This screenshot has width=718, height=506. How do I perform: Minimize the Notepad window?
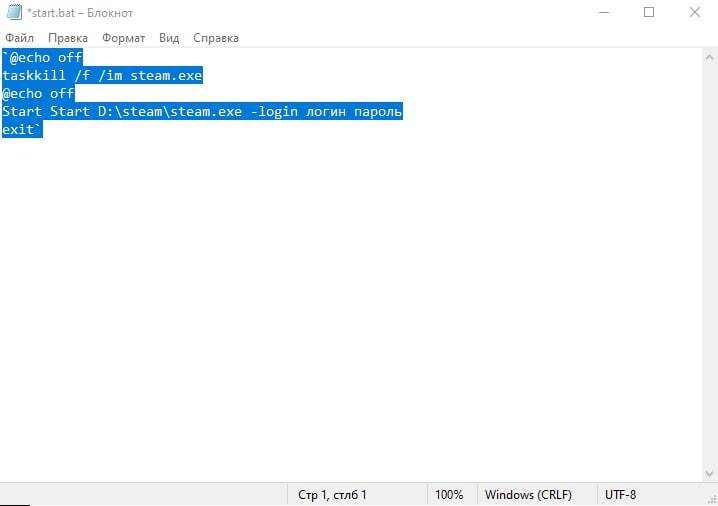click(604, 12)
